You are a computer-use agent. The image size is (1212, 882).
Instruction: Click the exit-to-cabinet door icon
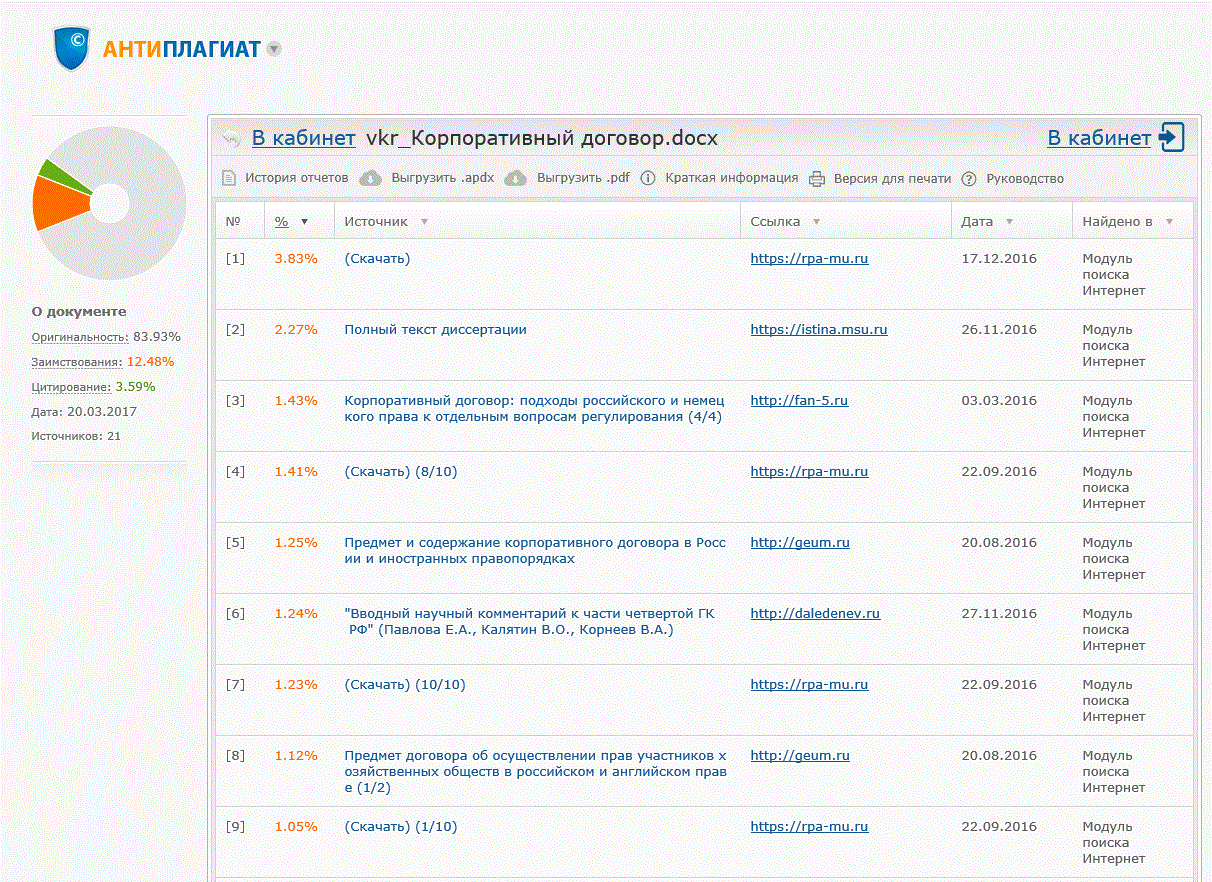(x=1172, y=138)
